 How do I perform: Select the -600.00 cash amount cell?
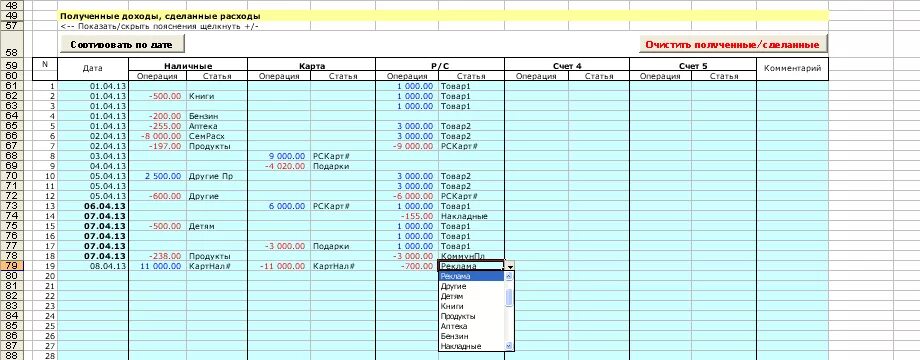[x=157, y=196]
